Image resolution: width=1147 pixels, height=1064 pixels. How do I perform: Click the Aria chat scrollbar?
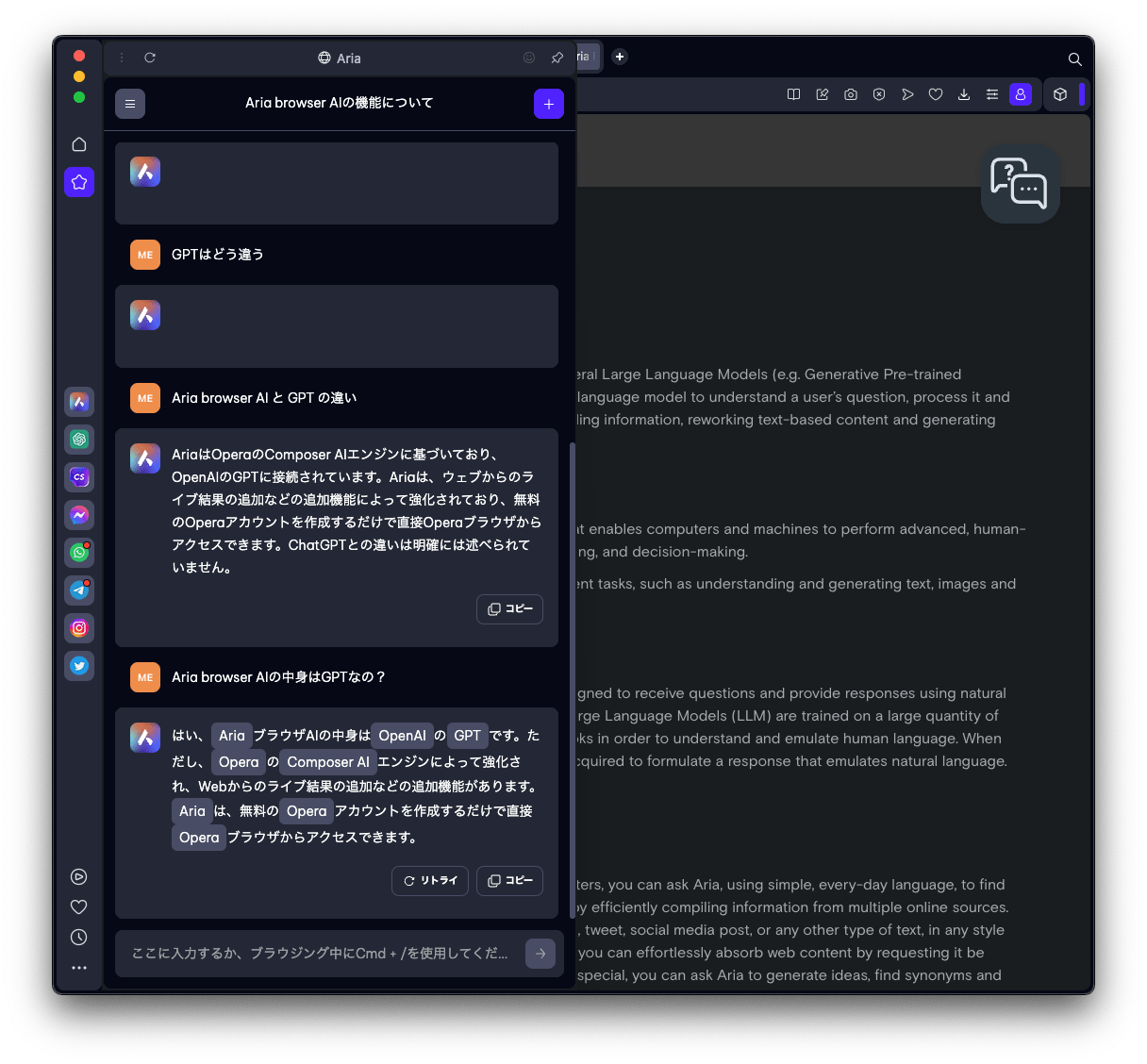click(x=572, y=679)
